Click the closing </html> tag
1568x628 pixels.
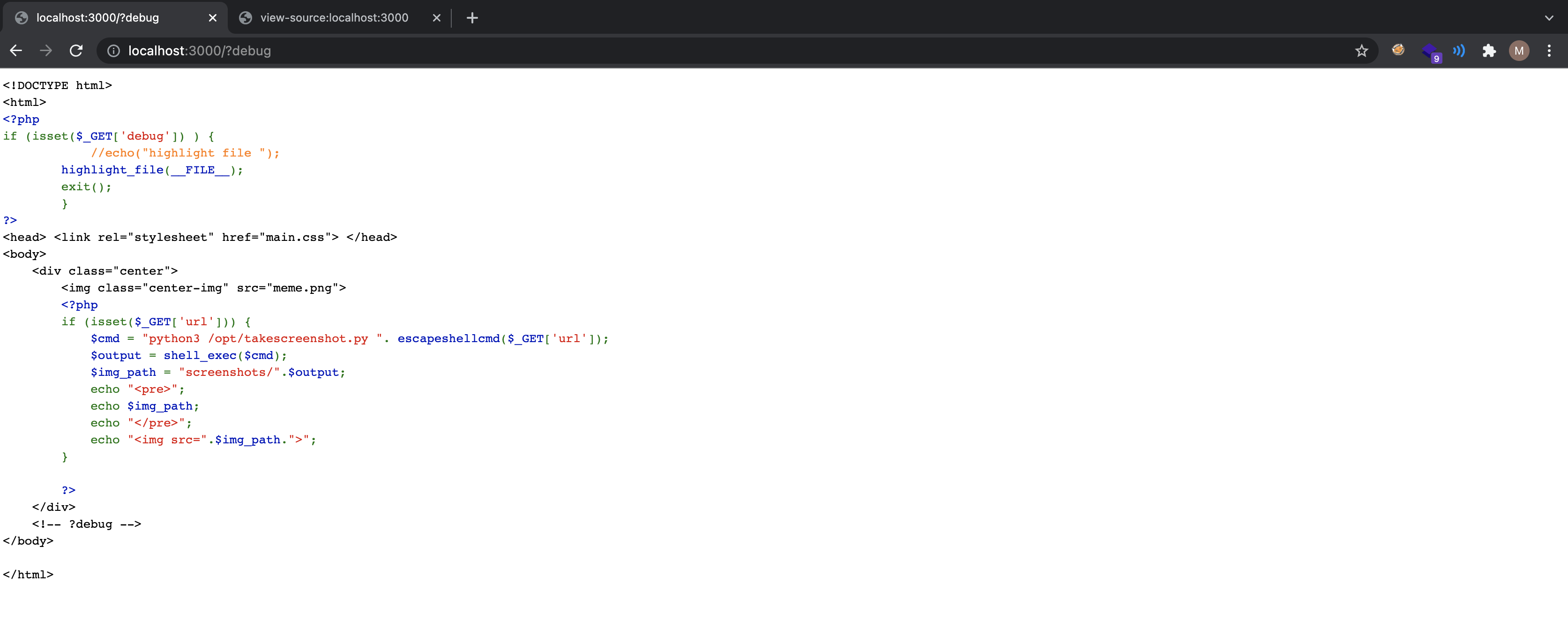coord(28,575)
